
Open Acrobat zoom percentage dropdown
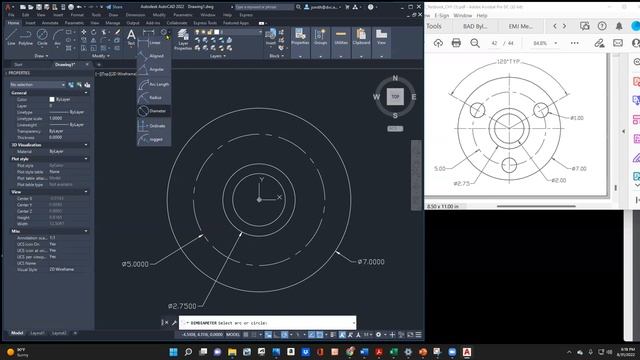tap(556, 43)
